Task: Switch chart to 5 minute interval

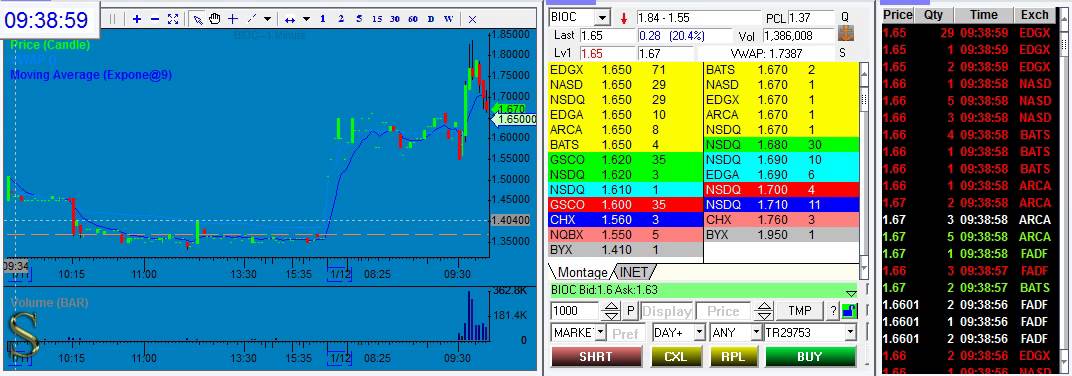Action: [x=359, y=19]
